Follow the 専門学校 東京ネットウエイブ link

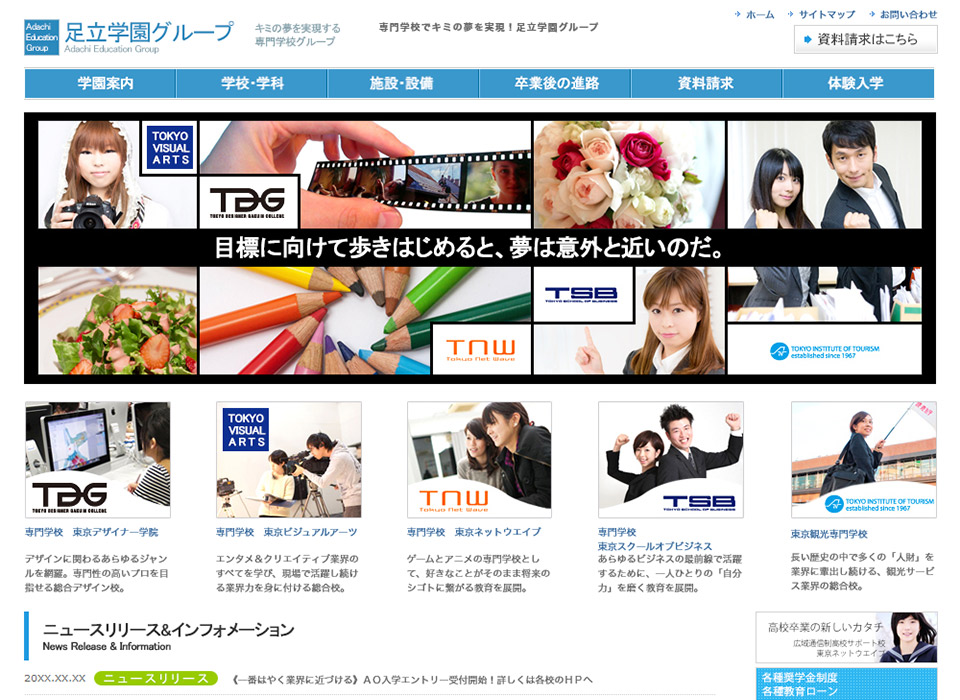474,532
